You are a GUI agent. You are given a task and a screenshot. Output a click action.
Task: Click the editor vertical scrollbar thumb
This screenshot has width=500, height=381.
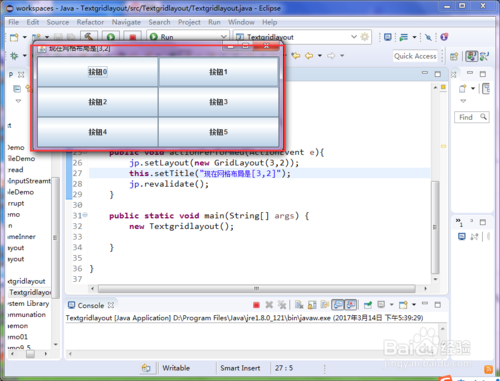pyautogui.click(x=435, y=227)
